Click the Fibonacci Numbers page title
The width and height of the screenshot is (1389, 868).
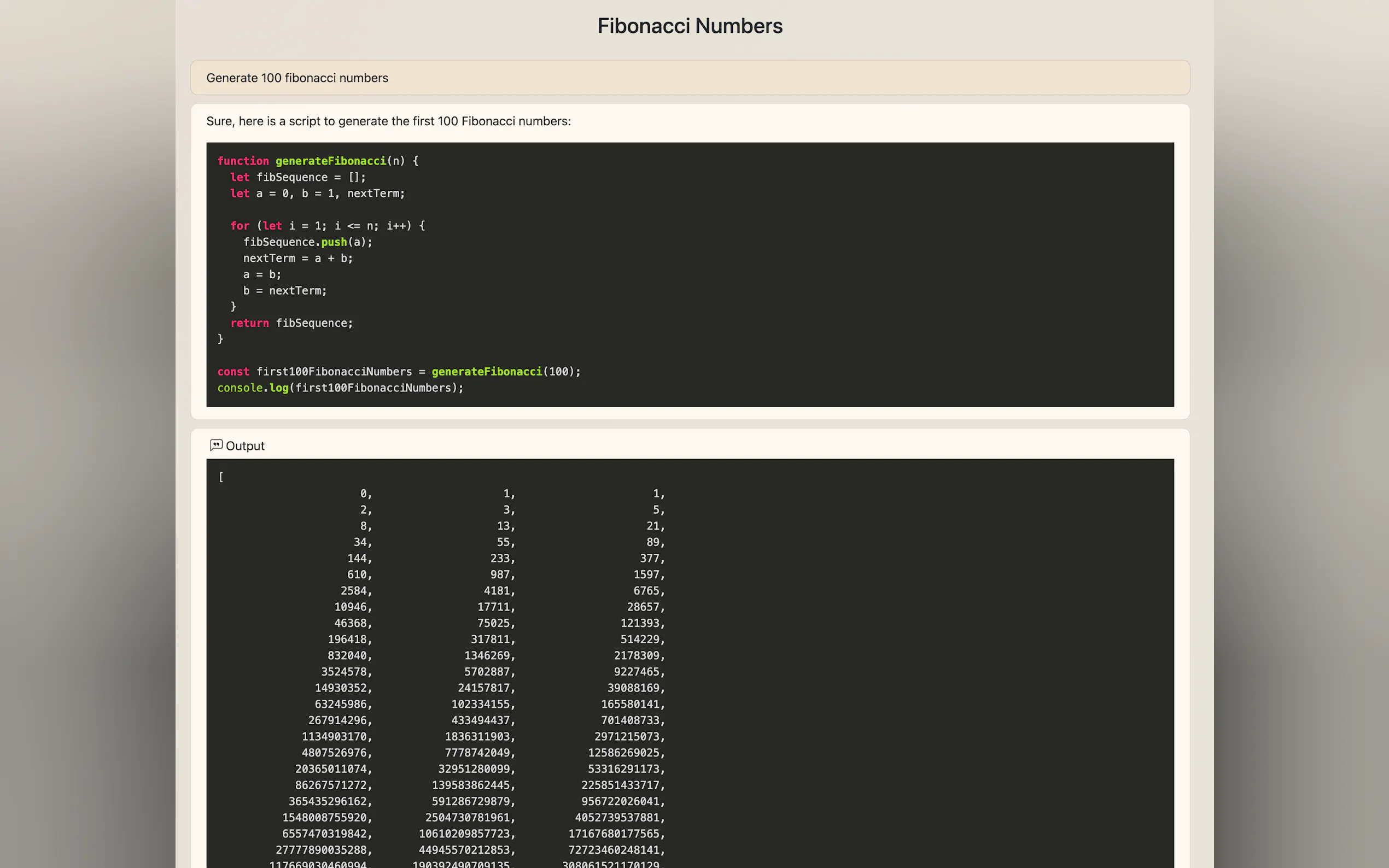click(x=690, y=26)
